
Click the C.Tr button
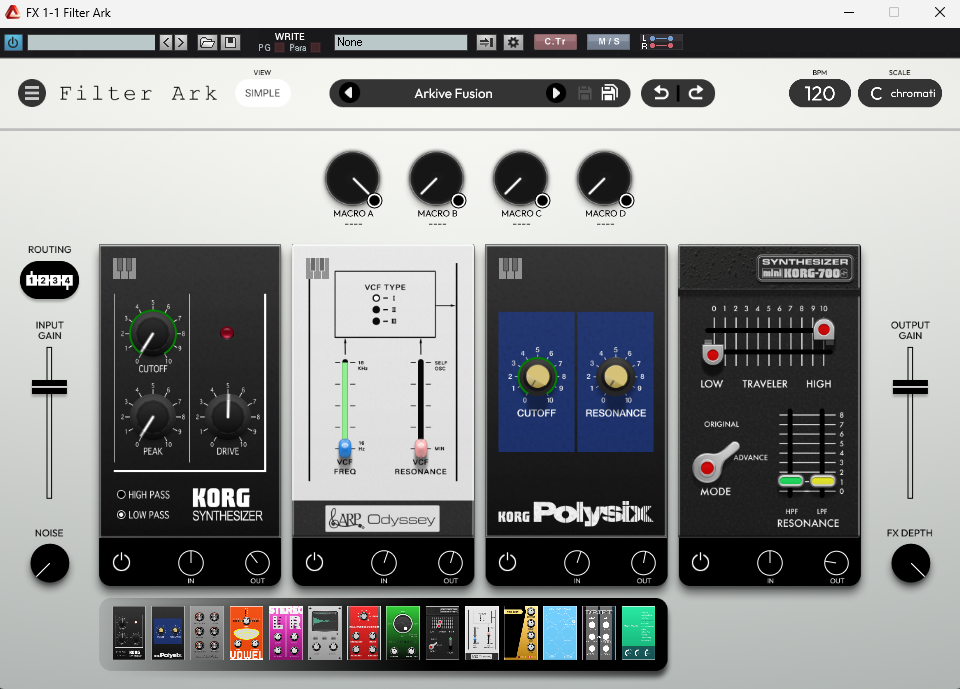[x=555, y=42]
